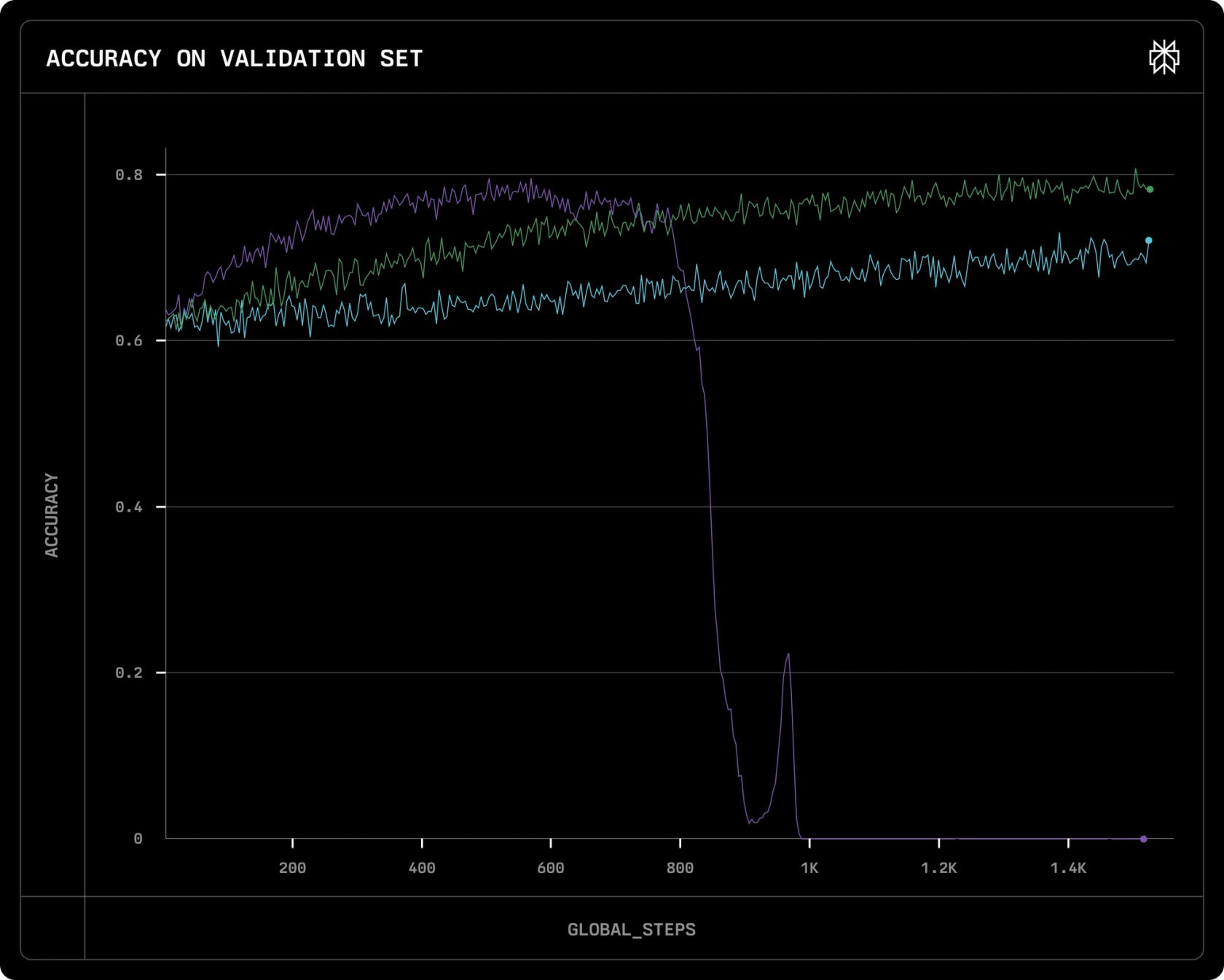Click the 0.4 y-axis tick label
Image resolution: width=1224 pixels, height=980 pixels.
[x=129, y=507]
